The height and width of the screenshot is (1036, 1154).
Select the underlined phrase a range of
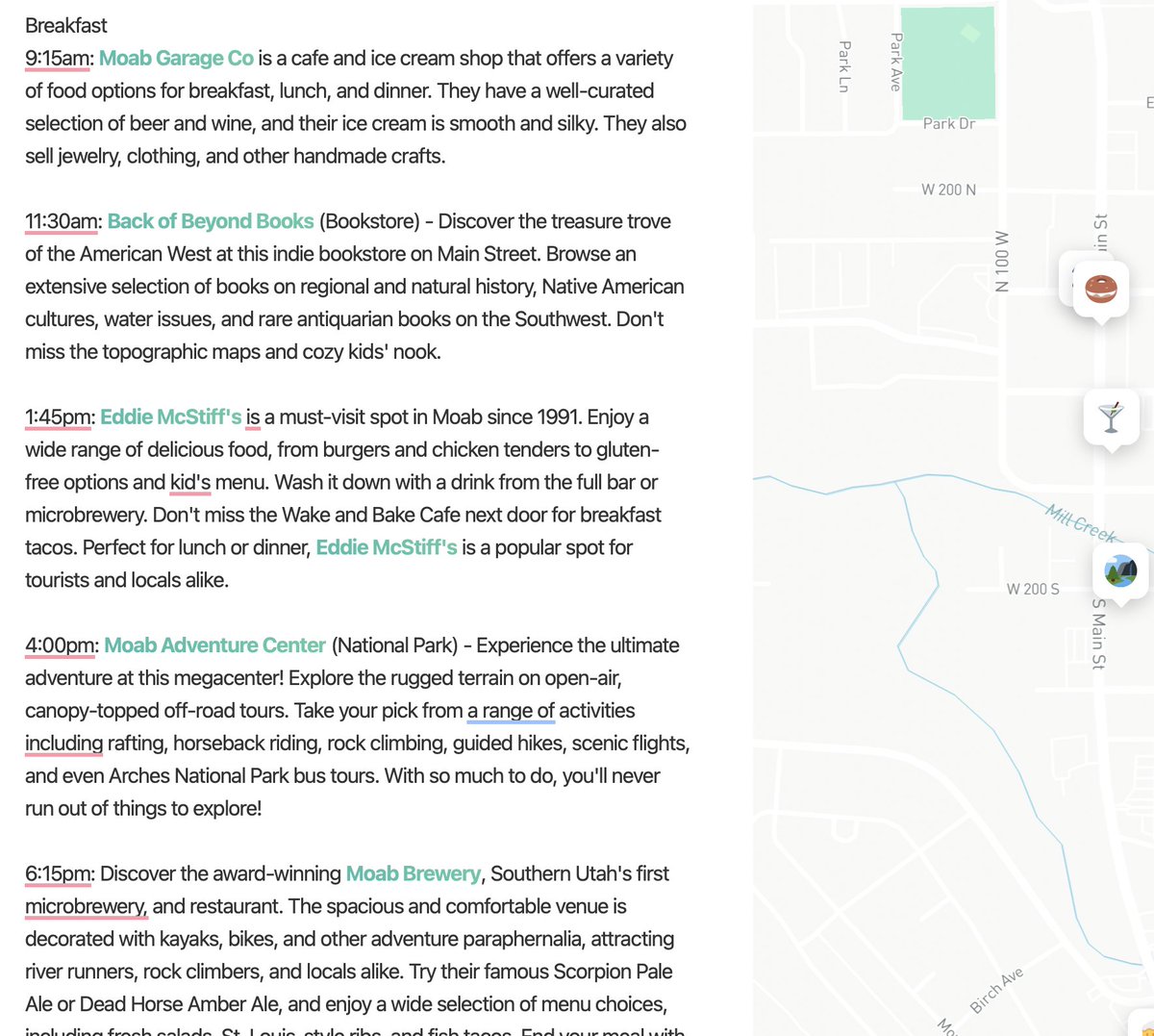click(x=511, y=710)
